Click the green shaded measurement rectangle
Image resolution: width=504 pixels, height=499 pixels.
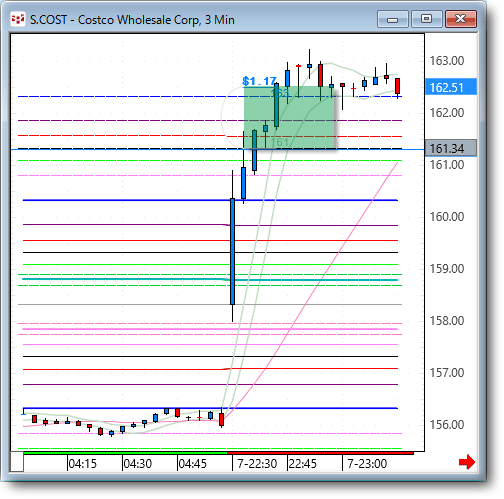pyautogui.click(x=289, y=117)
